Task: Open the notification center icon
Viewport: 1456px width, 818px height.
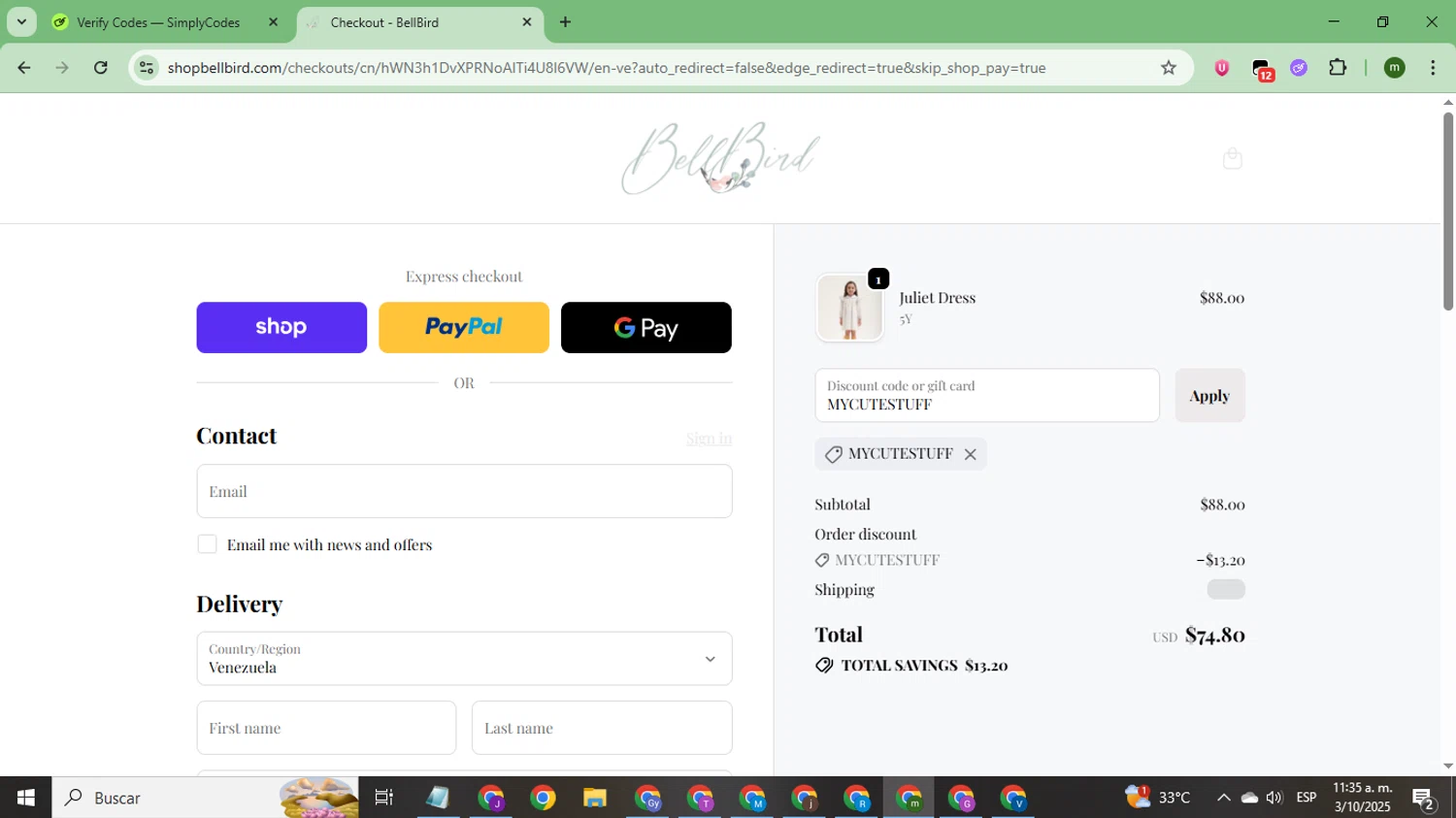Action: click(x=1424, y=800)
